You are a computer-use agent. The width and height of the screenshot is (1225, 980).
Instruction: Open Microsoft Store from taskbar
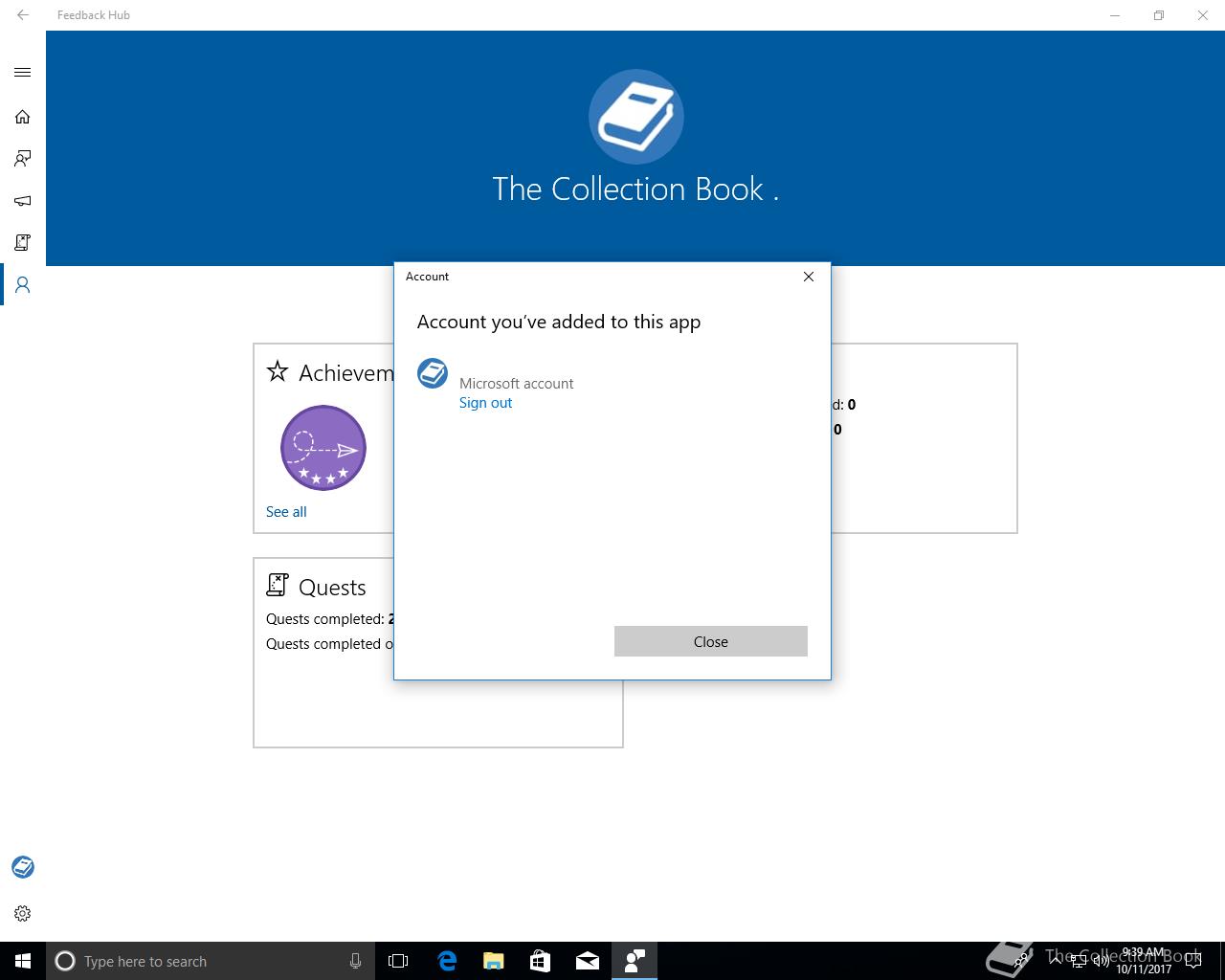[541, 961]
